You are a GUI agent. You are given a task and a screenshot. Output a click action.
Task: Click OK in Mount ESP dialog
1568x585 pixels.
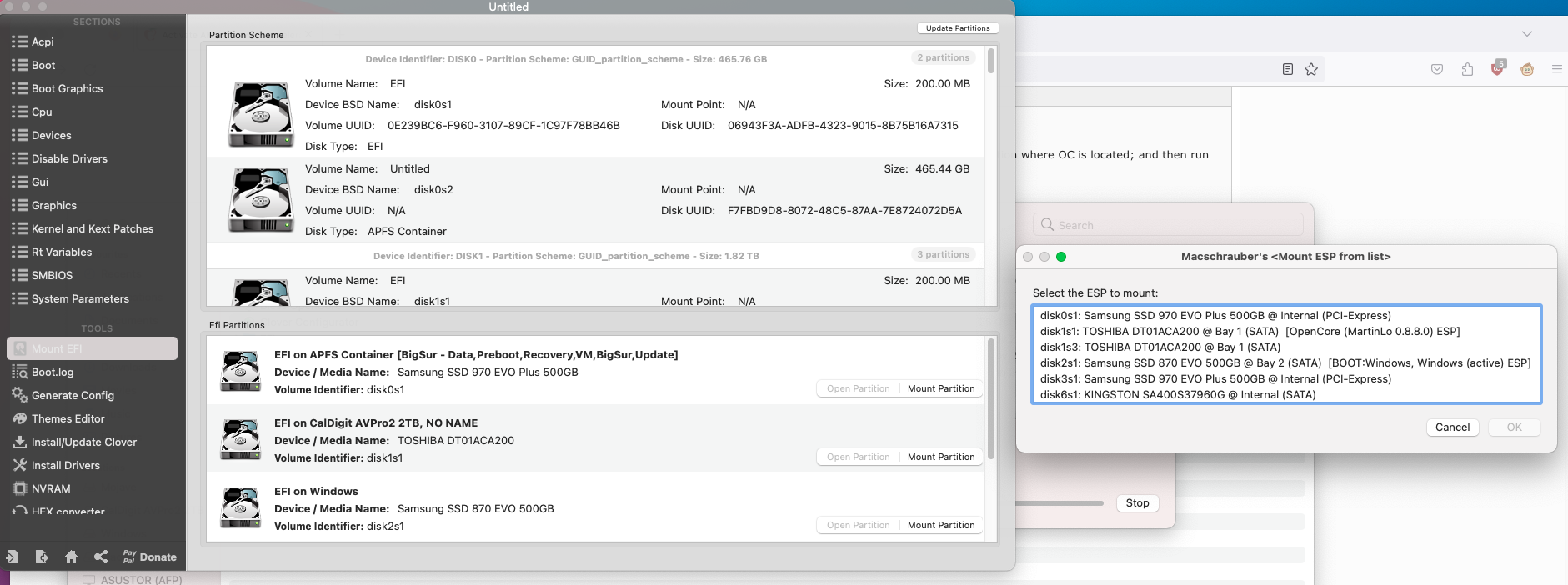point(1514,427)
